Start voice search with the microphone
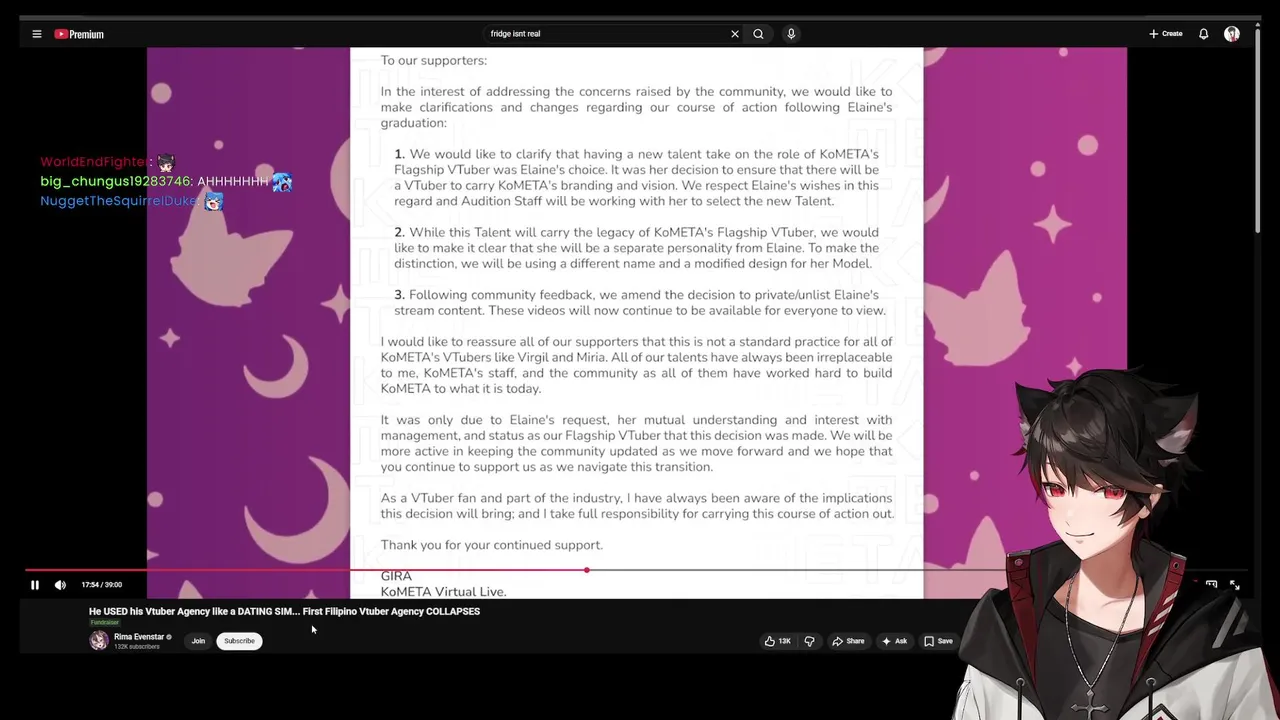1280x720 pixels. point(791,34)
